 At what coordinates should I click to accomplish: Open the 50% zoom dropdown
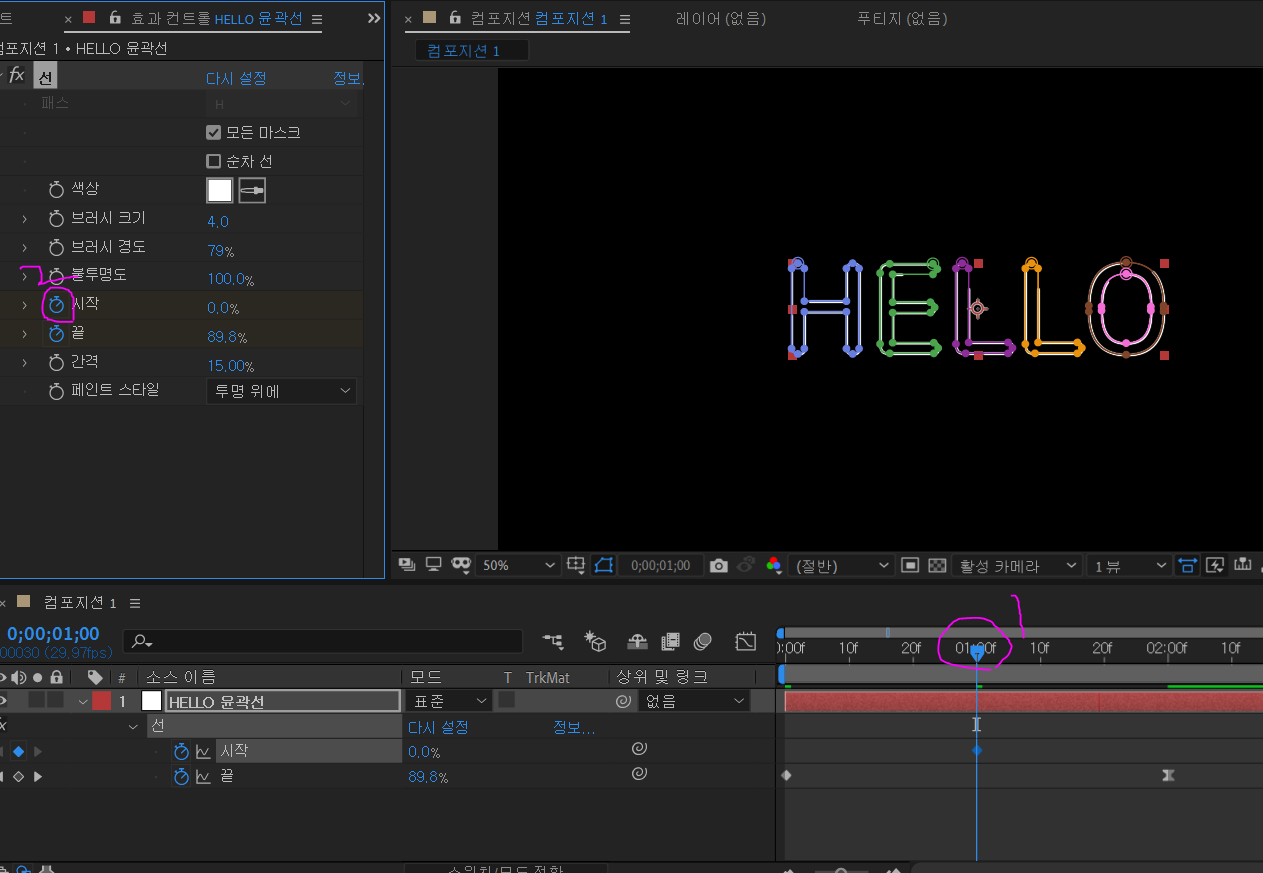517,565
